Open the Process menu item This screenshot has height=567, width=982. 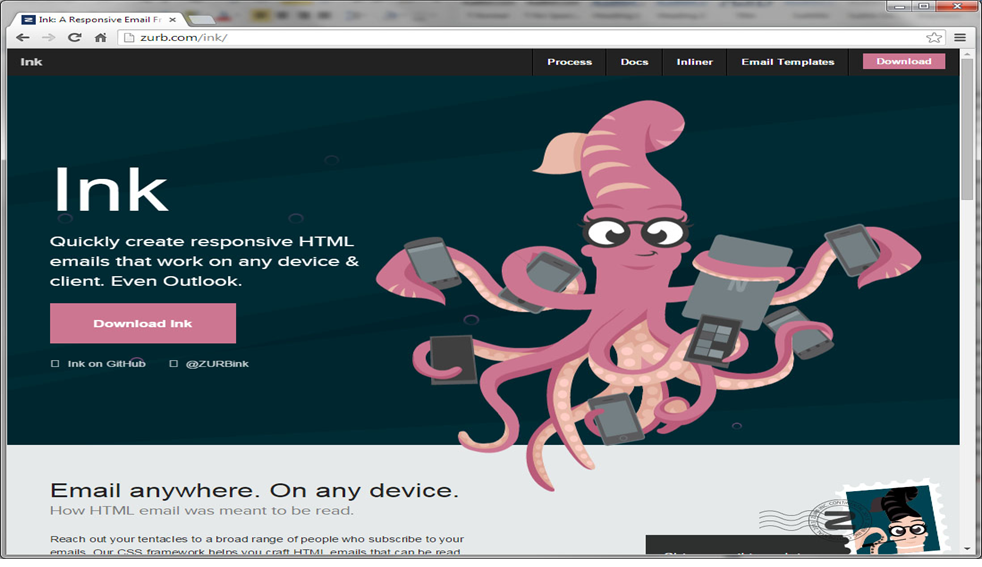569,62
